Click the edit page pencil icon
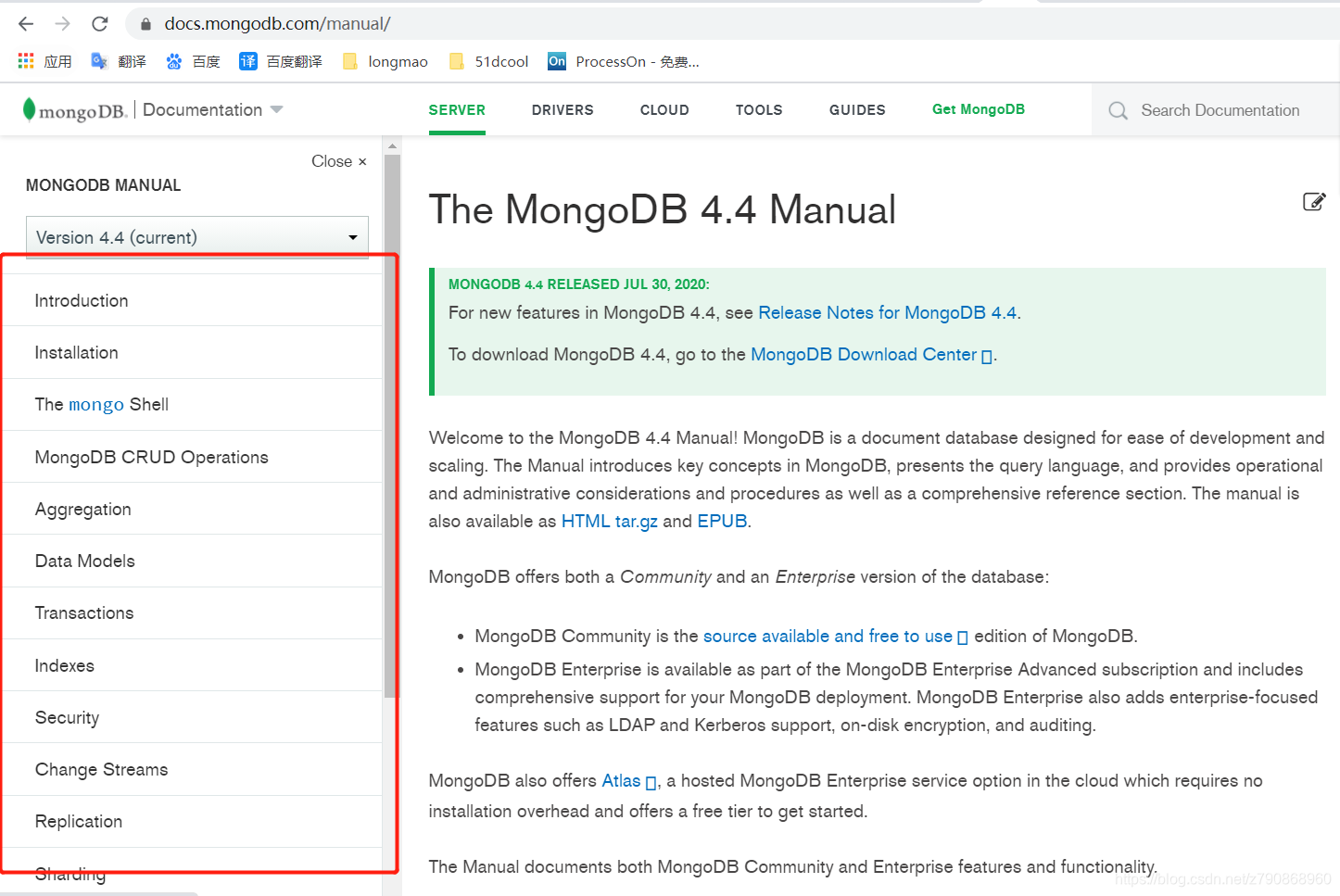This screenshot has height=896, width=1340. (1314, 202)
